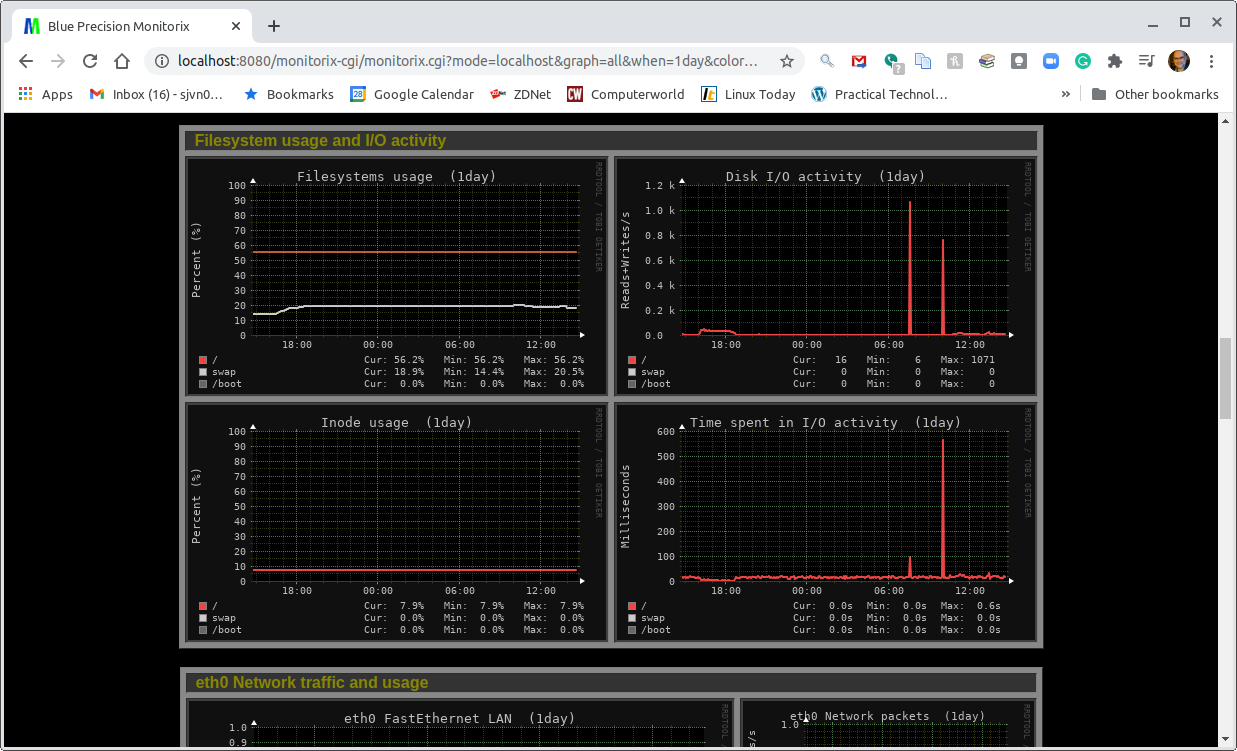Click the user profile avatar
Image resolution: width=1237 pixels, height=751 pixels.
coord(1179,61)
